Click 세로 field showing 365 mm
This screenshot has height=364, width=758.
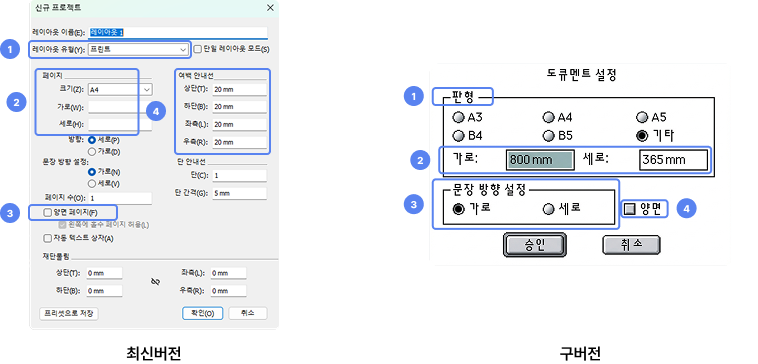tap(673, 160)
